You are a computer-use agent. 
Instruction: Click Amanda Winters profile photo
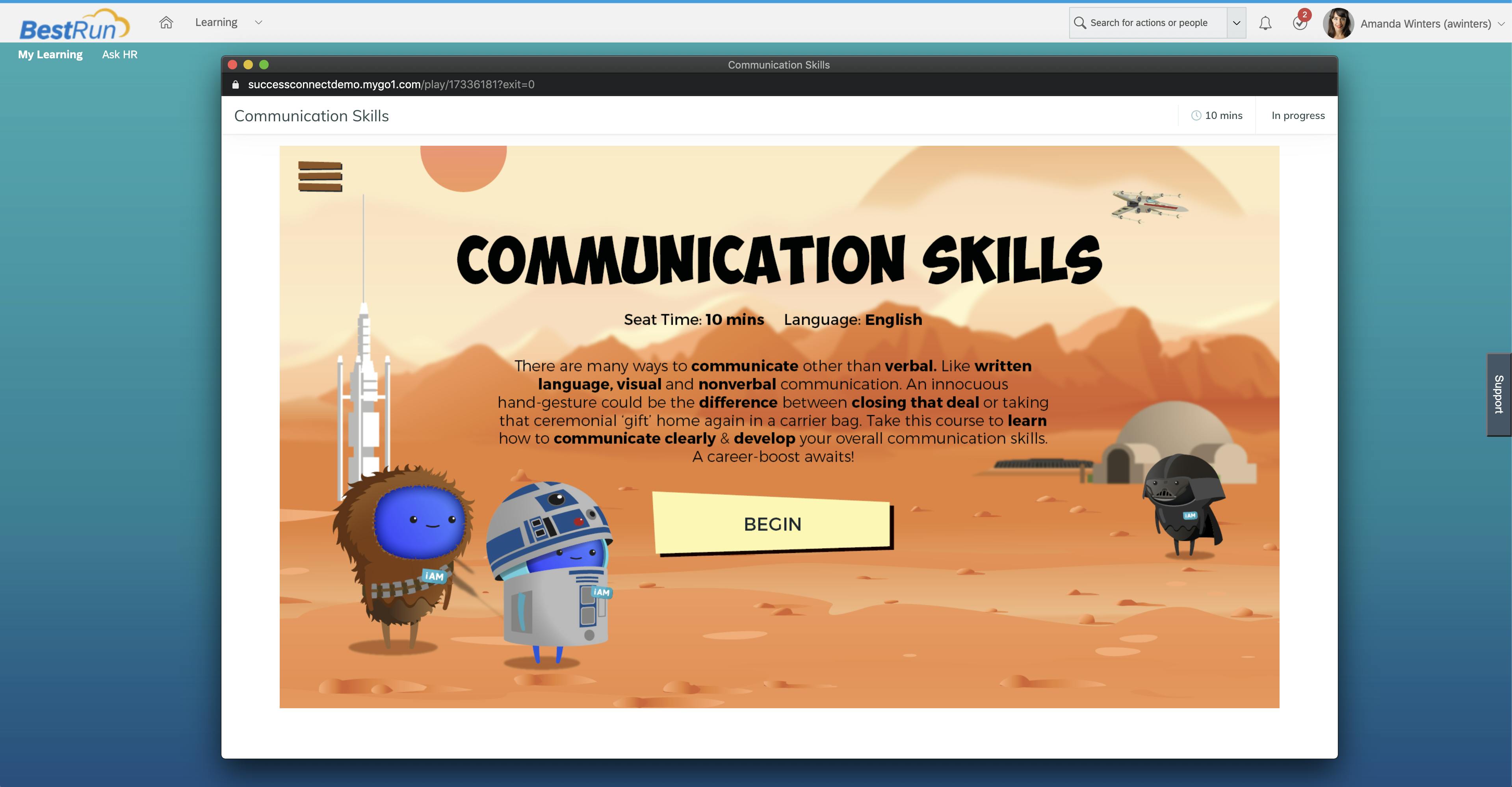1338,24
